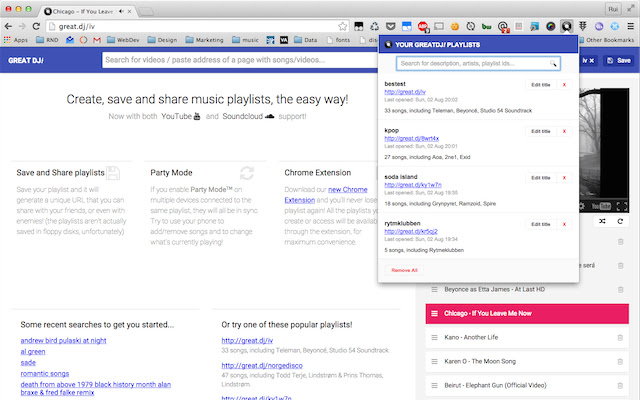This screenshot has width=640, height=400.
Task: Select the 'Chicago - If You Leave' browser tab
Action: point(88,11)
